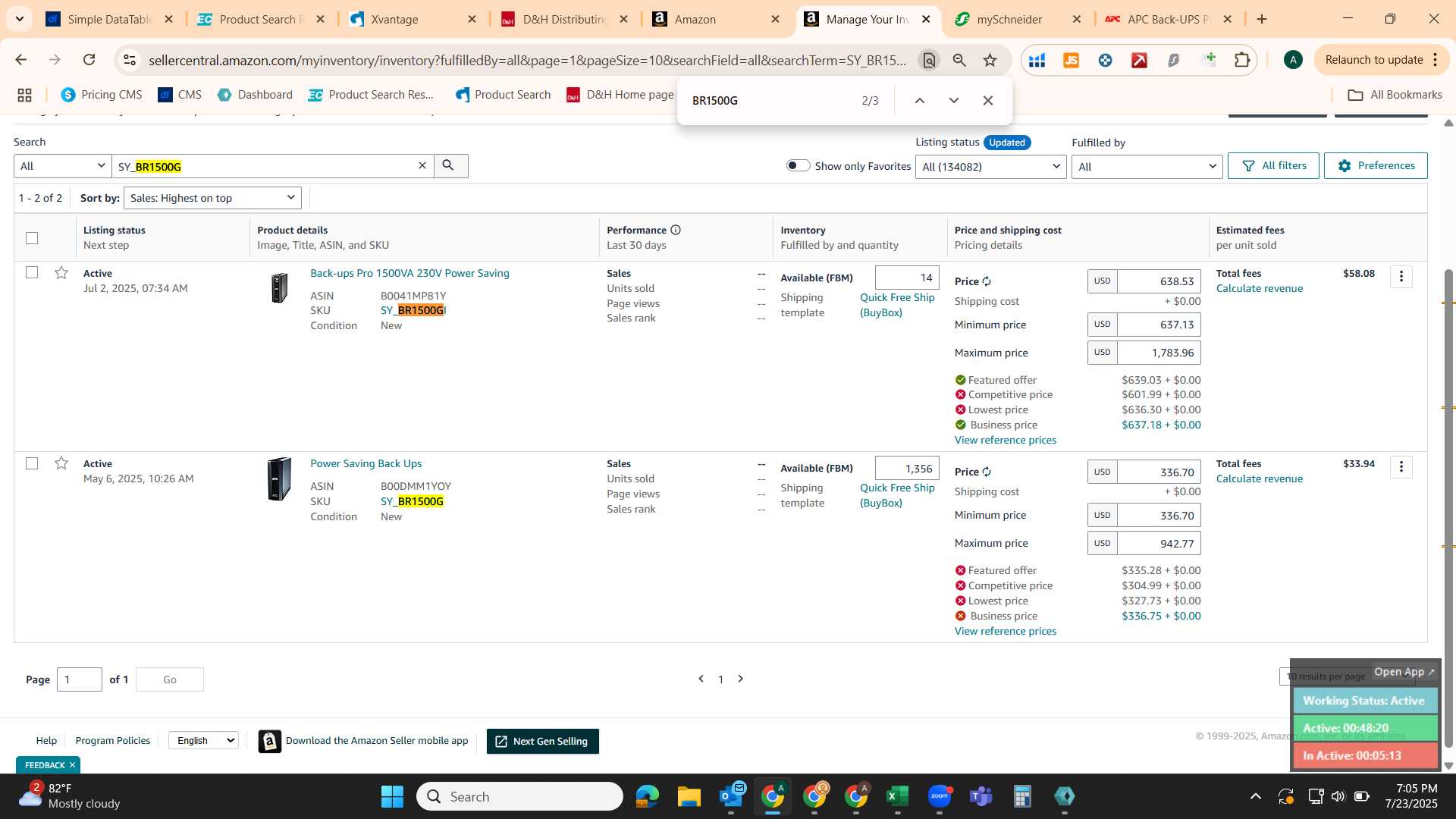Open the Program Policies link
The image size is (1456, 819).
point(112,740)
